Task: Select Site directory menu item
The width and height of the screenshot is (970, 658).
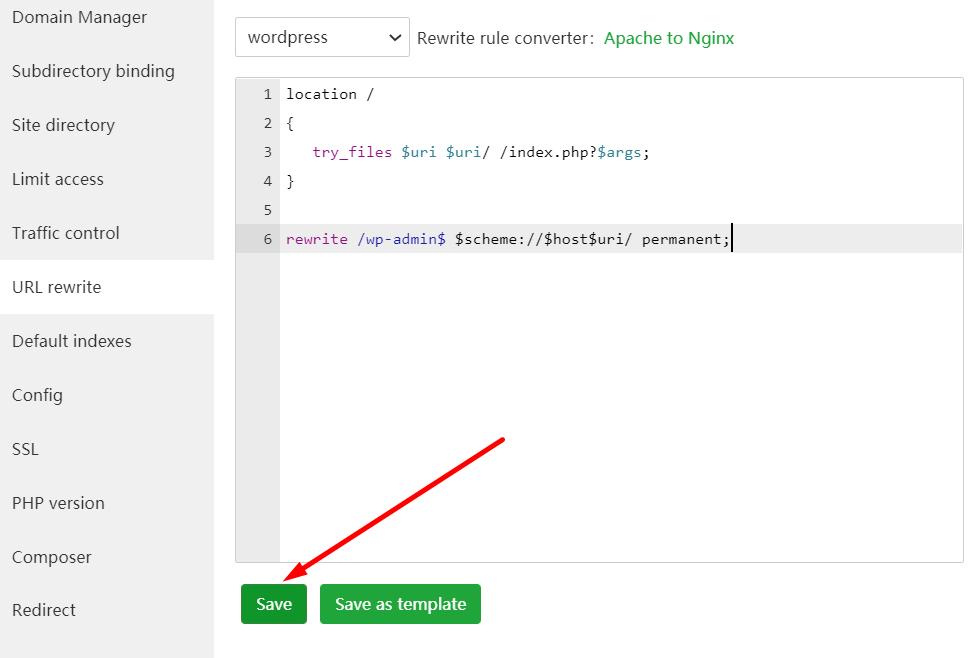Action: [x=63, y=125]
